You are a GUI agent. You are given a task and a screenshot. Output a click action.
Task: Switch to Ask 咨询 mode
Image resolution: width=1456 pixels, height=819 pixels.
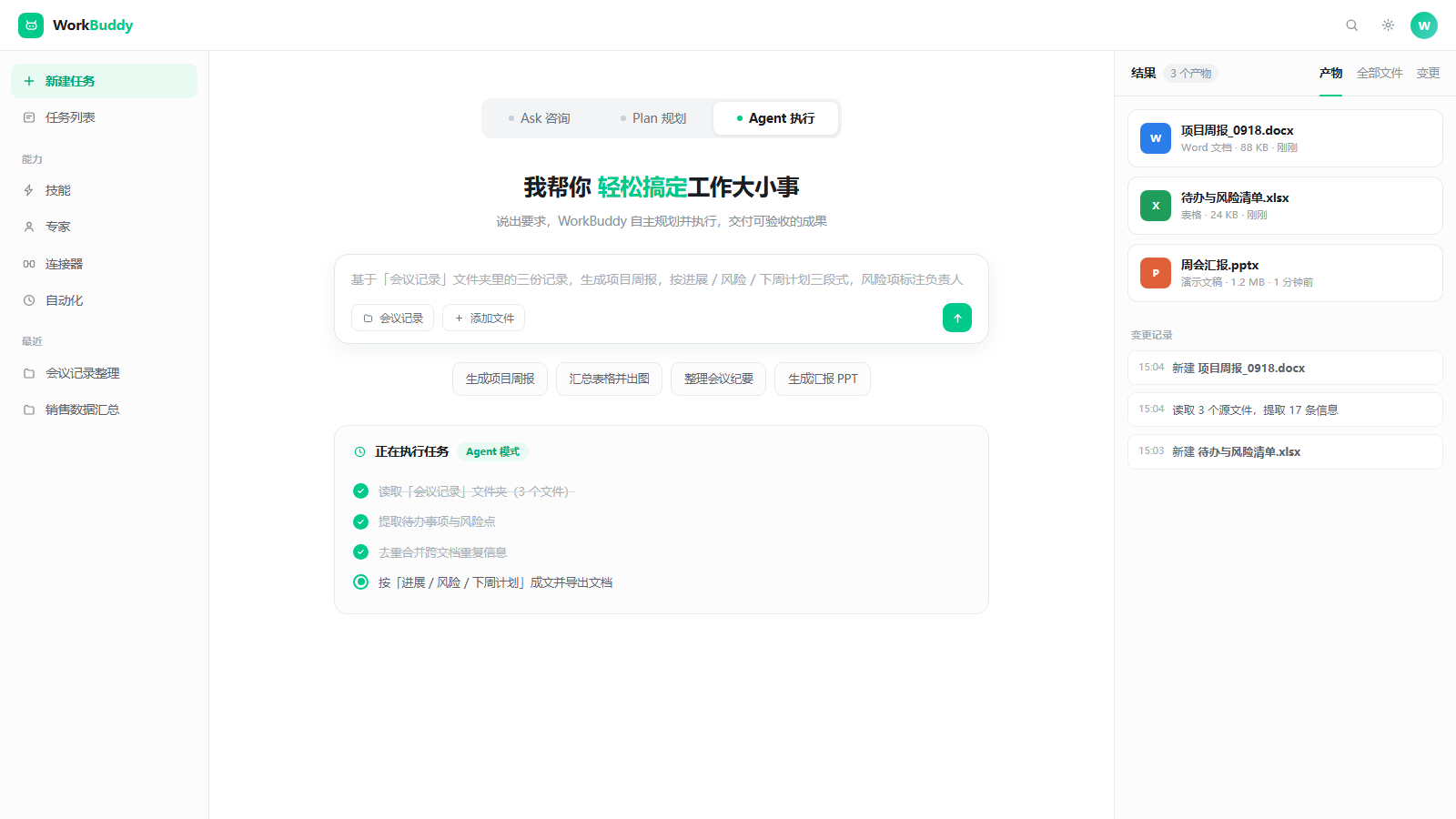540,118
